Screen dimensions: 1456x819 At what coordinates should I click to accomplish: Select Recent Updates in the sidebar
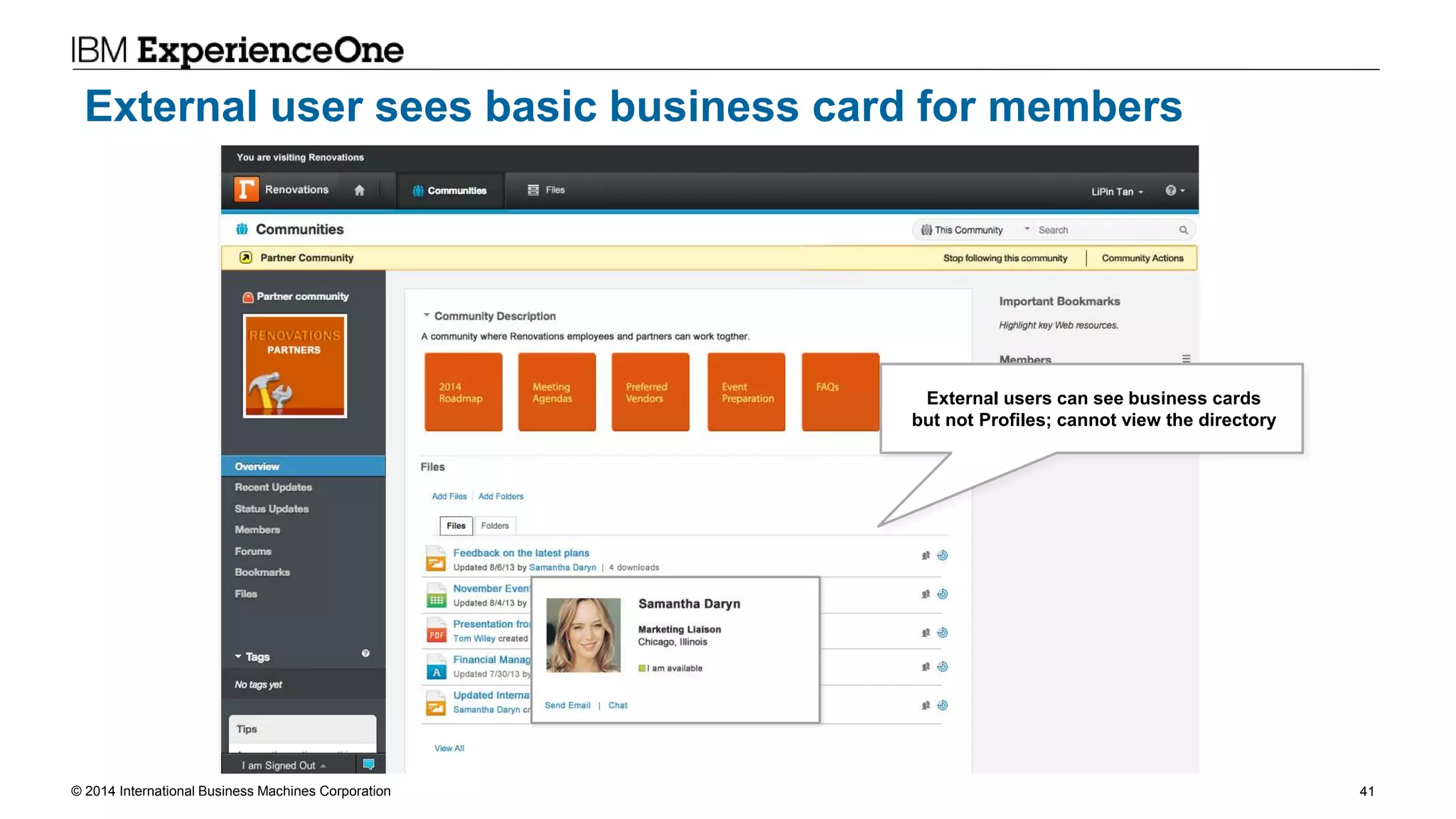tap(273, 487)
